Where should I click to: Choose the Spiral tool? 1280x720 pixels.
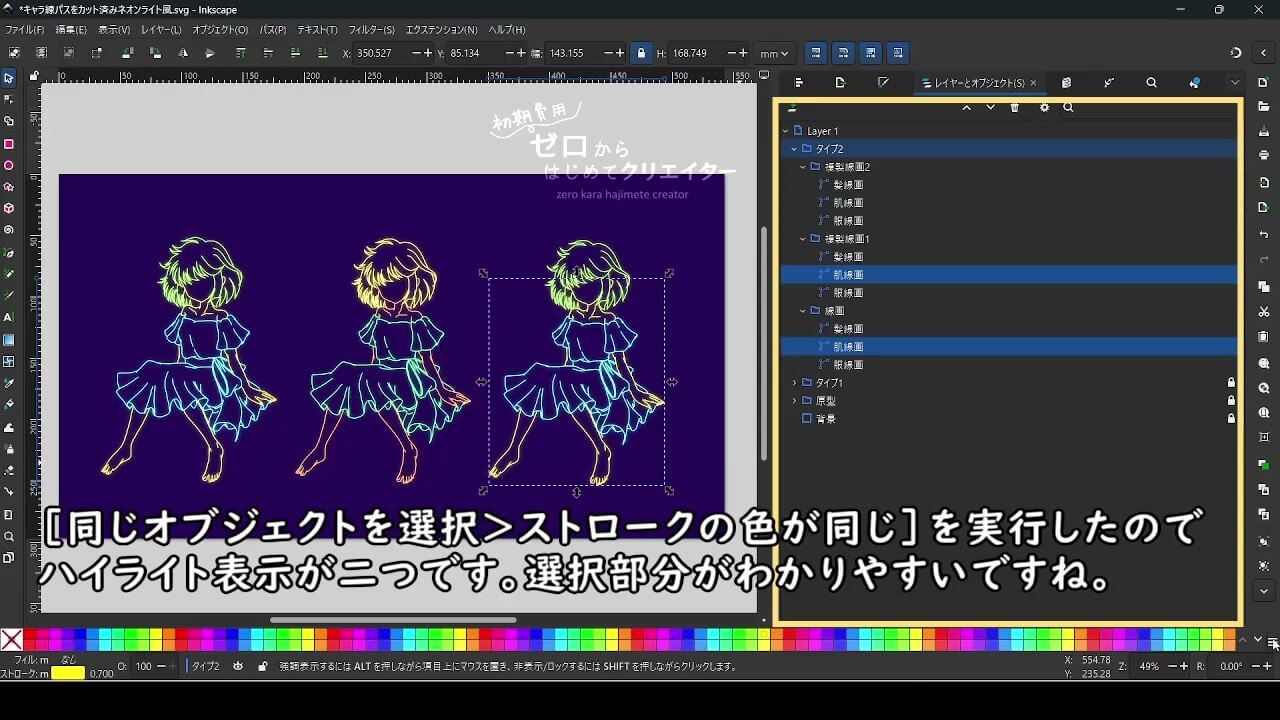pyautogui.click(x=9, y=230)
